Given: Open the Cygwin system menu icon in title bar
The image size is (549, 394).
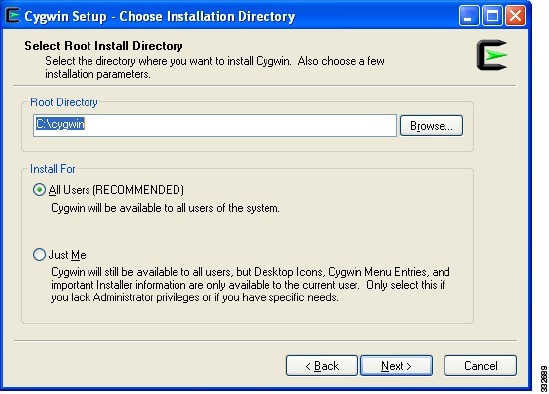Looking at the screenshot, I should pos(13,16).
